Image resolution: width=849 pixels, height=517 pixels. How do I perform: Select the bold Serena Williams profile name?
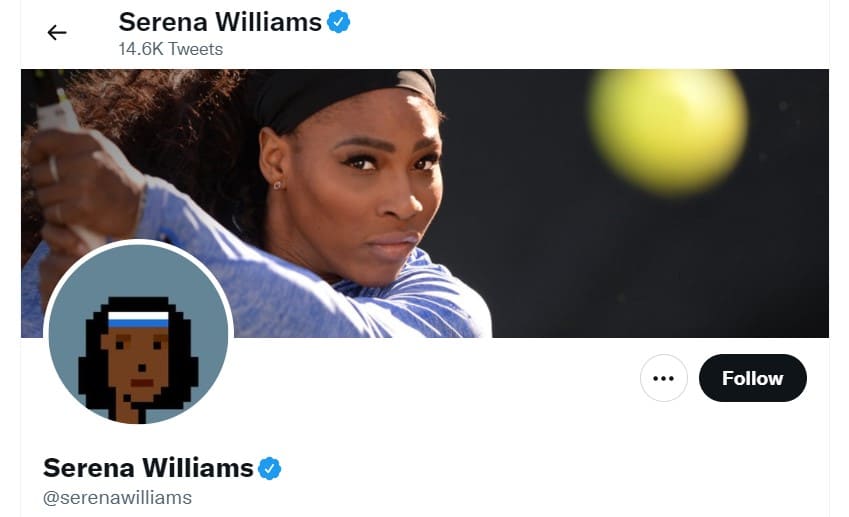tap(148, 468)
